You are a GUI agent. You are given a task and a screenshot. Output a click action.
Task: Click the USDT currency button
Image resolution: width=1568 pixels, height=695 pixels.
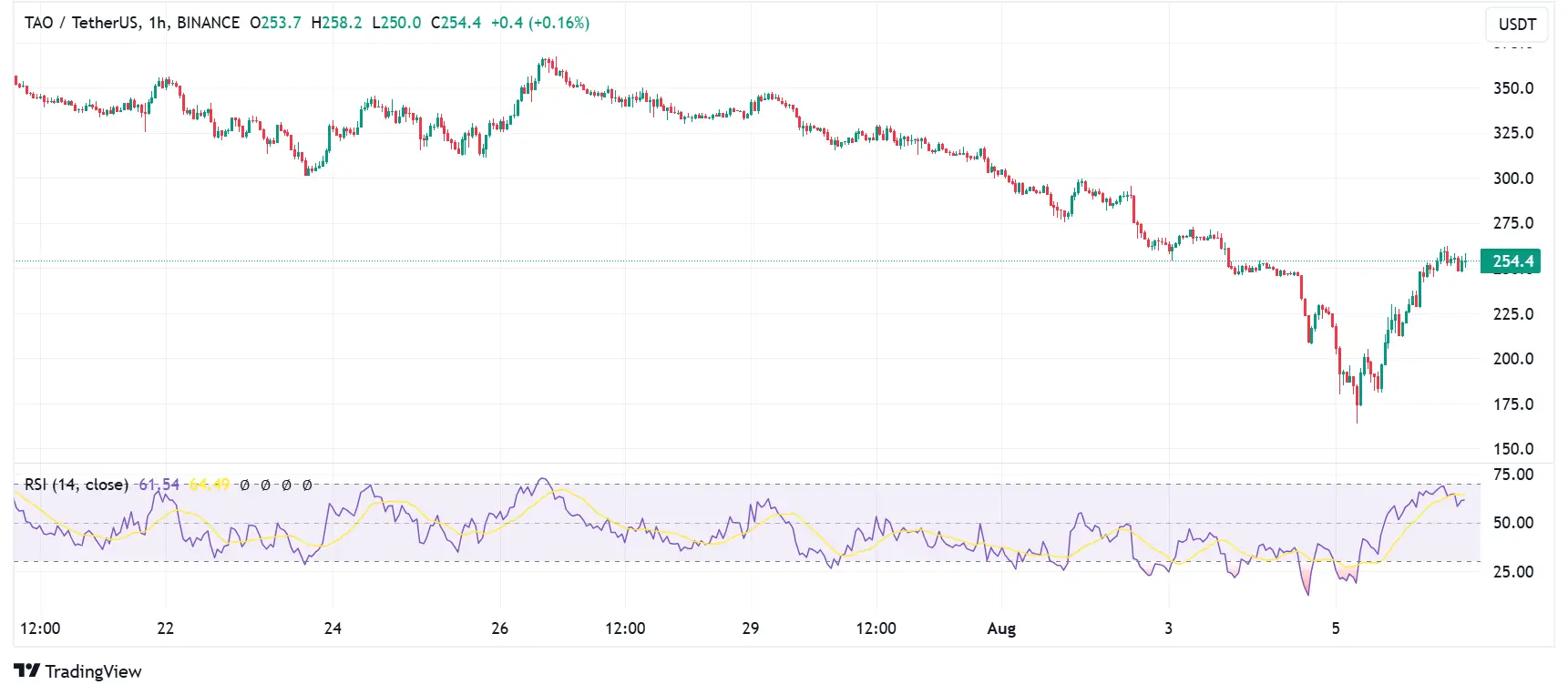(1517, 25)
